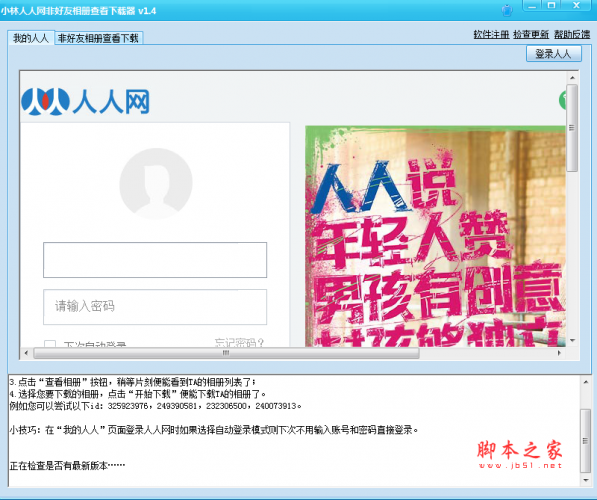
Task: Click the 人人说 promotional banner image
Action: (x=435, y=236)
